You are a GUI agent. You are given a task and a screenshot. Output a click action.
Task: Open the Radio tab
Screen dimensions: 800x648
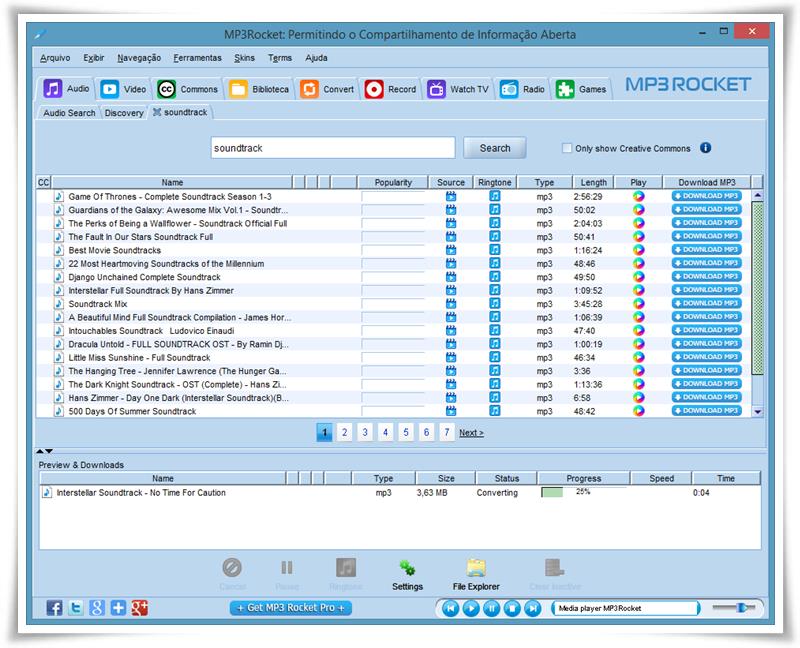coord(522,89)
